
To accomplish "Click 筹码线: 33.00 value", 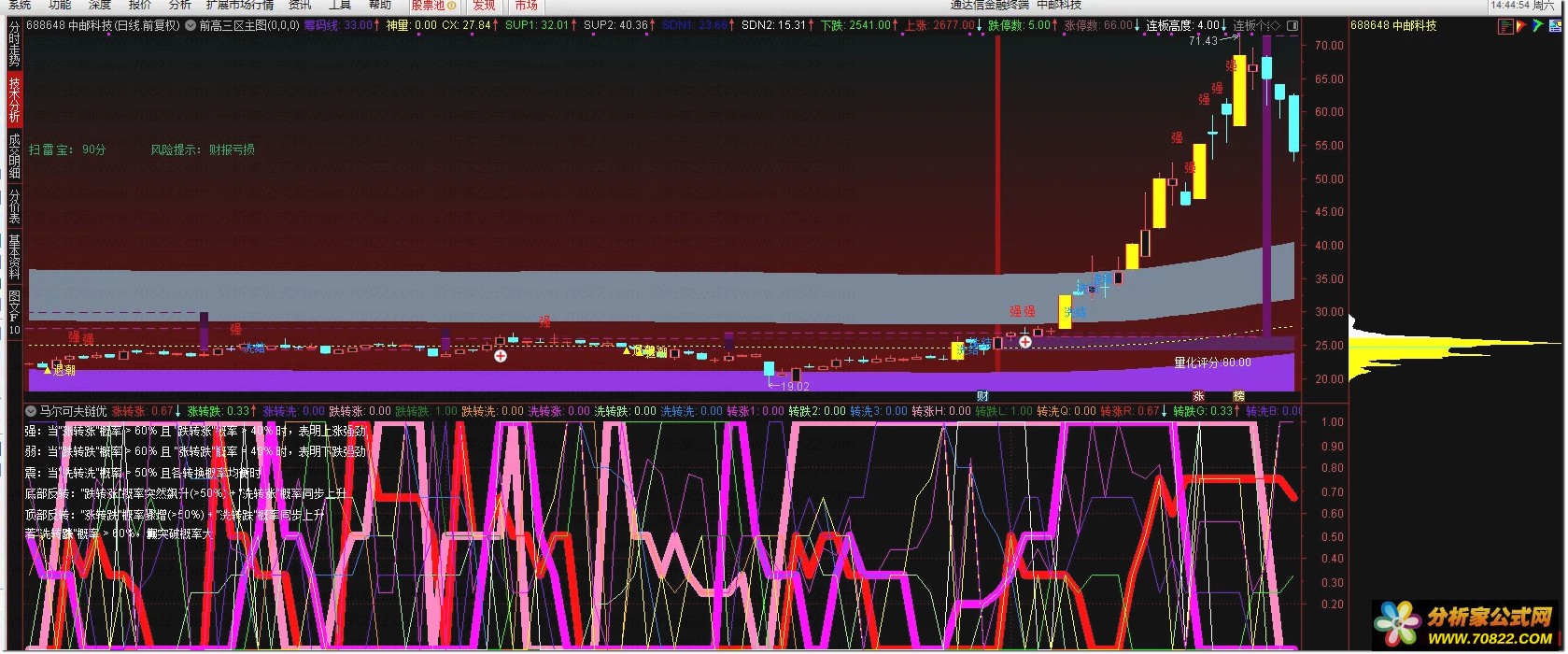I will coord(338,25).
